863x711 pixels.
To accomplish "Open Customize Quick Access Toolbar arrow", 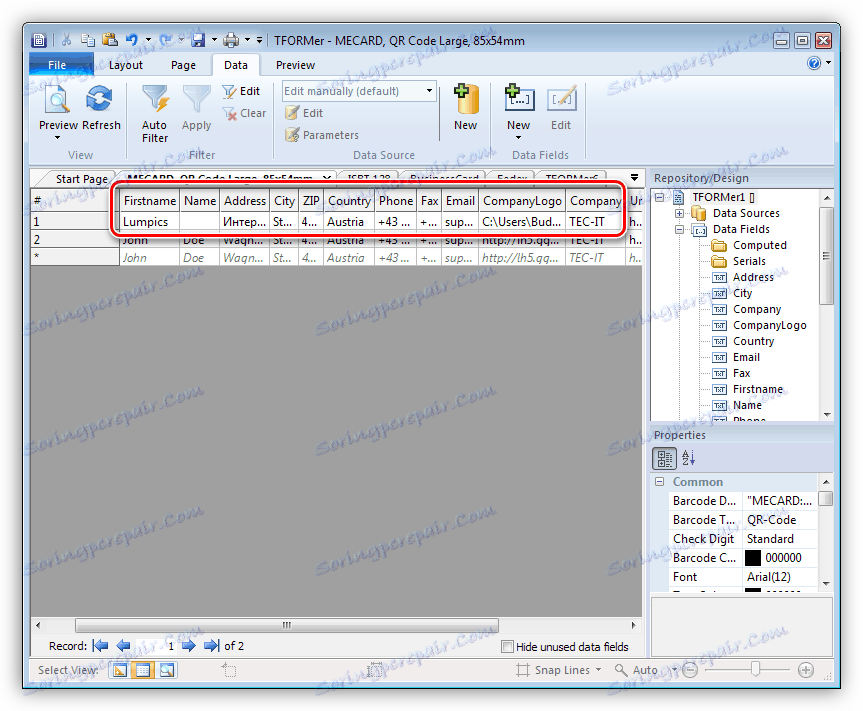I will (259, 40).
